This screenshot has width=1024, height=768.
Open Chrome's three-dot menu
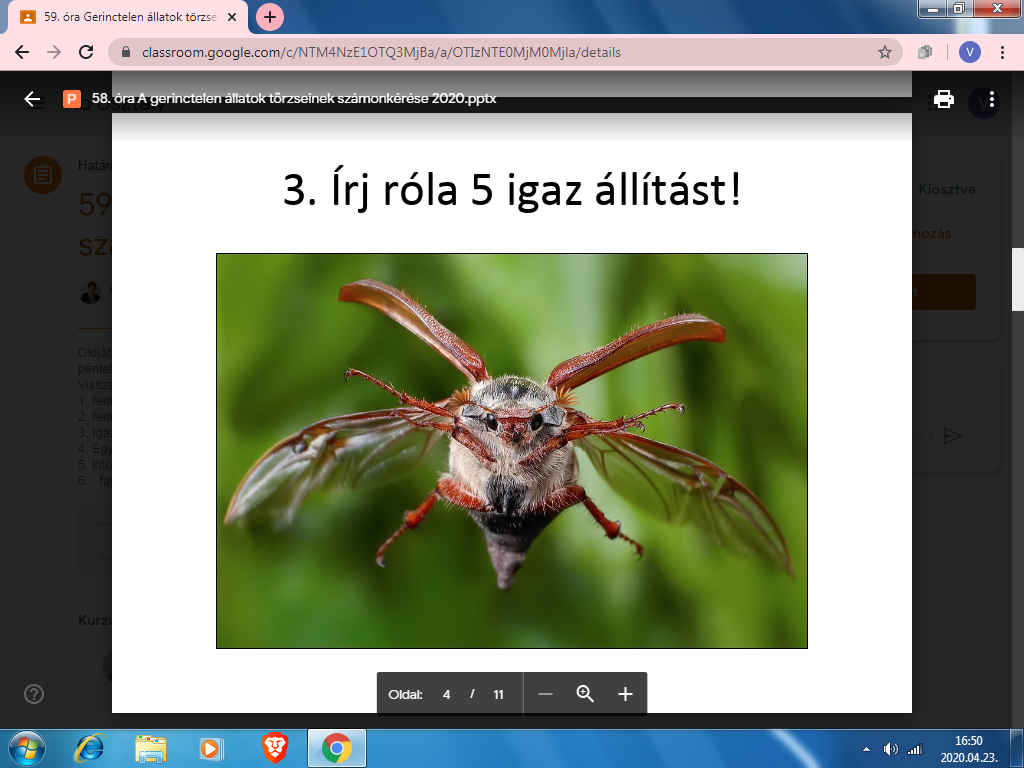tap(1003, 52)
